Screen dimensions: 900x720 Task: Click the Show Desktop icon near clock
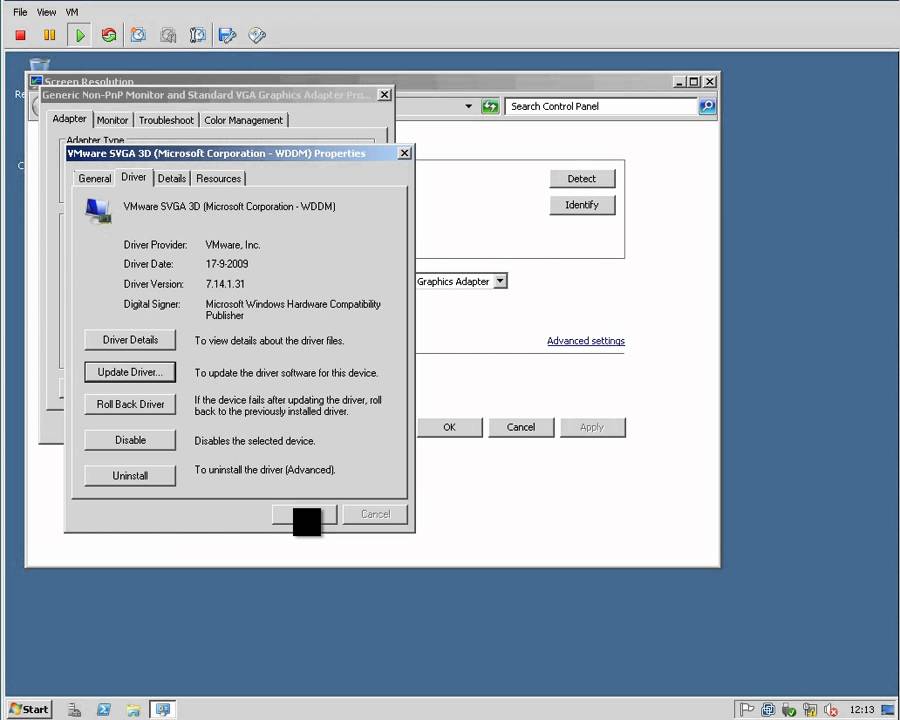pyautogui.click(x=887, y=710)
